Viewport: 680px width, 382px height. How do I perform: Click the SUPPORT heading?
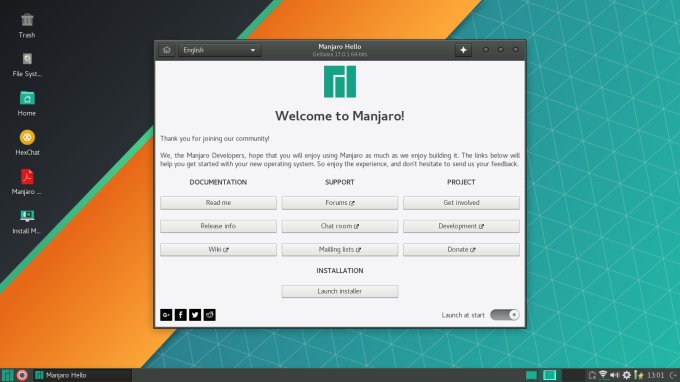point(340,183)
